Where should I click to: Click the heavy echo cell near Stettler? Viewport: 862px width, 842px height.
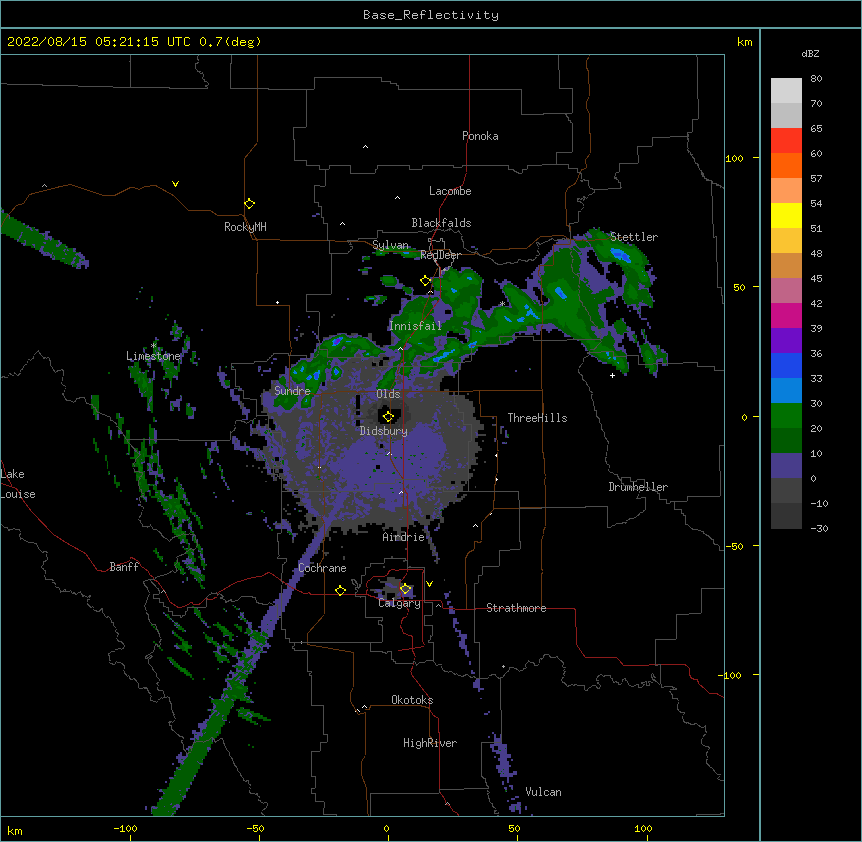coord(620,255)
